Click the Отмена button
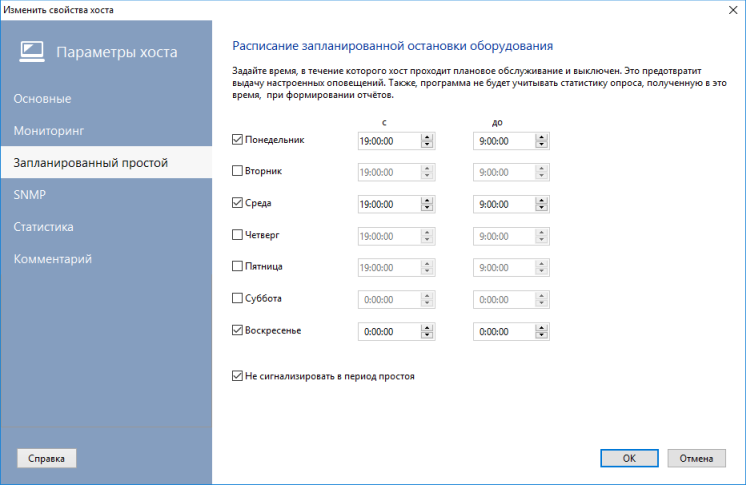746x485 pixels. [x=697, y=458]
